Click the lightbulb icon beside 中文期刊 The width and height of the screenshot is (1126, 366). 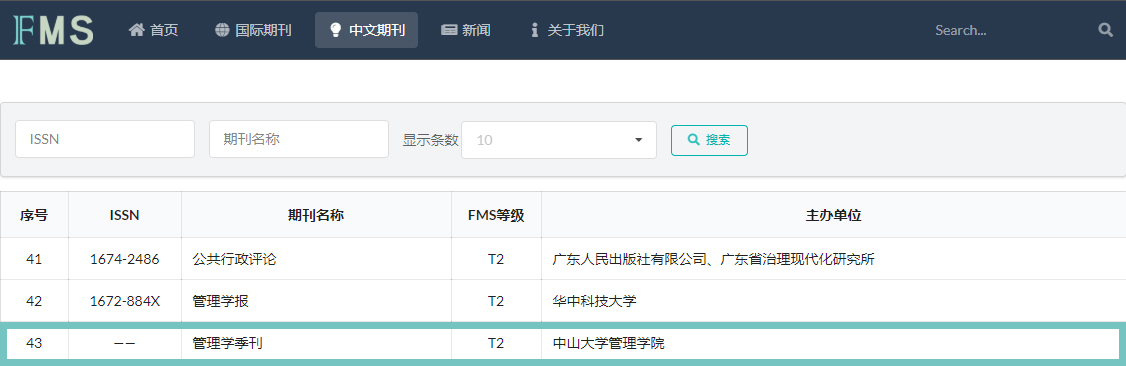click(335, 30)
